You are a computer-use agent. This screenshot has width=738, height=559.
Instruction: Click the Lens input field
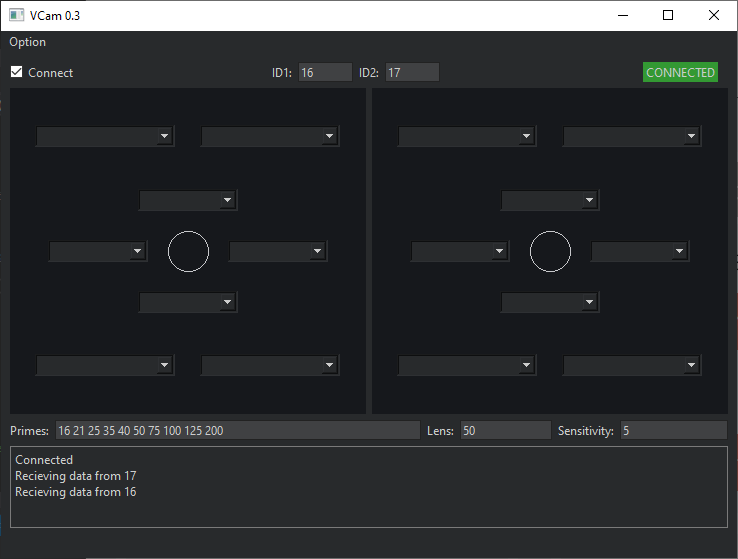pyautogui.click(x=505, y=431)
